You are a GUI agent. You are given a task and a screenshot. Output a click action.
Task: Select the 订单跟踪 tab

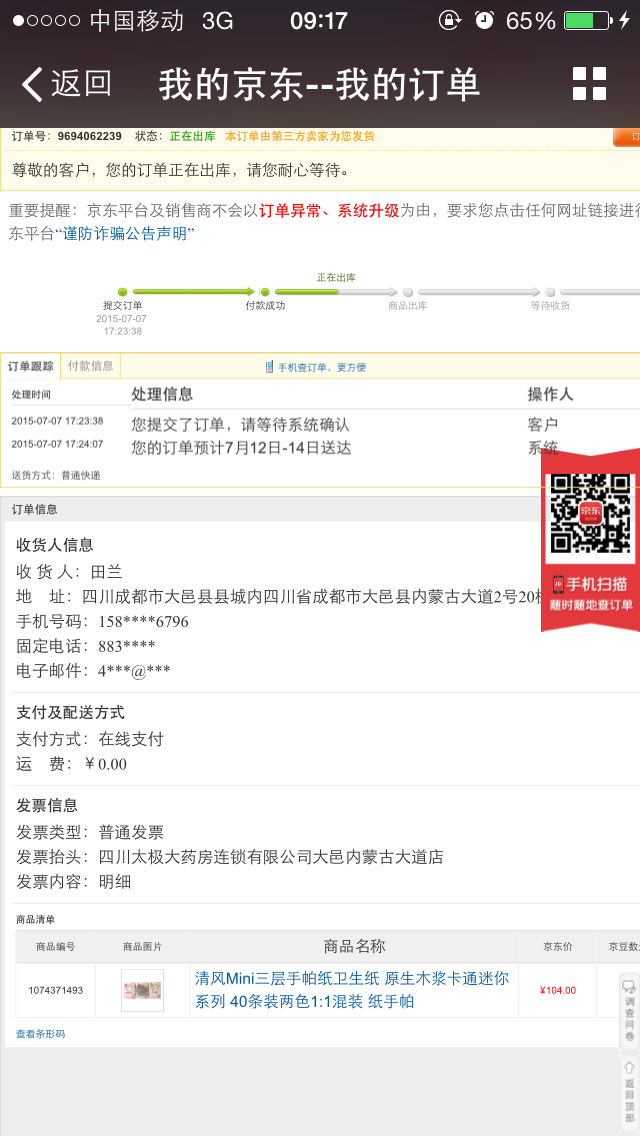click(x=30, y=366)
